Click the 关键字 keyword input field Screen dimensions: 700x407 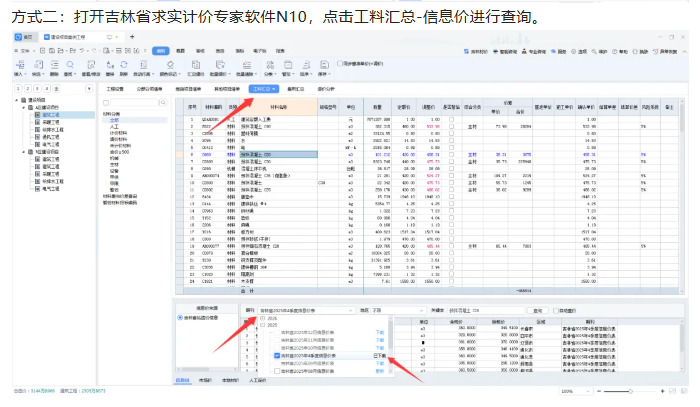click(x=486, y=311)
